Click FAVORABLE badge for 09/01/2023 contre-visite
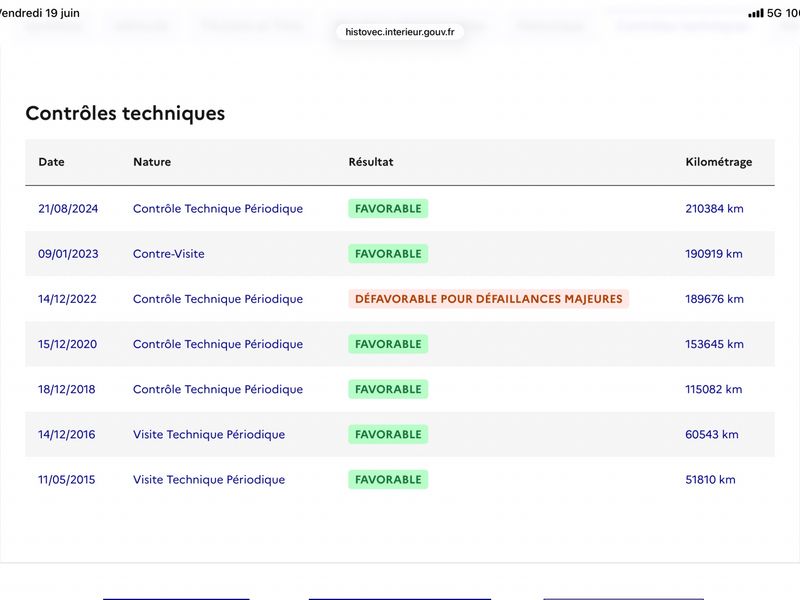 pyautogui.click(x=388, y=254)
